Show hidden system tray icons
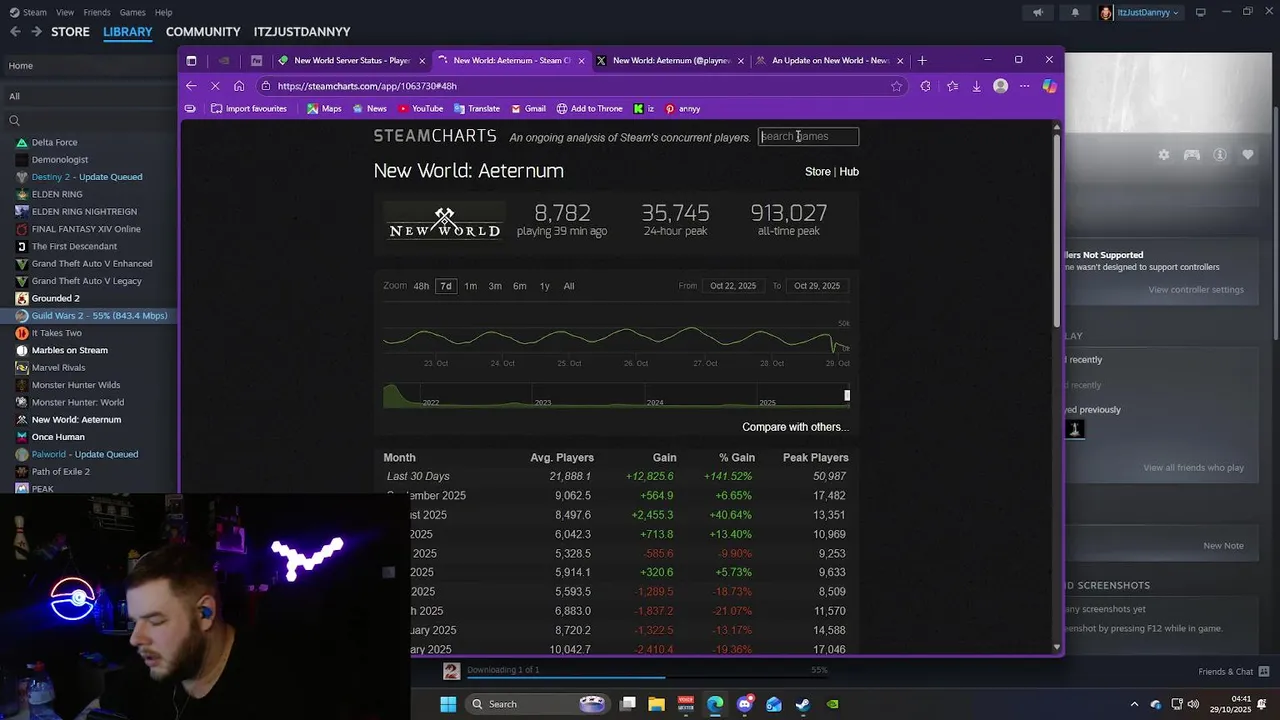The image size is (1280, 720). tap(1134, 704)
